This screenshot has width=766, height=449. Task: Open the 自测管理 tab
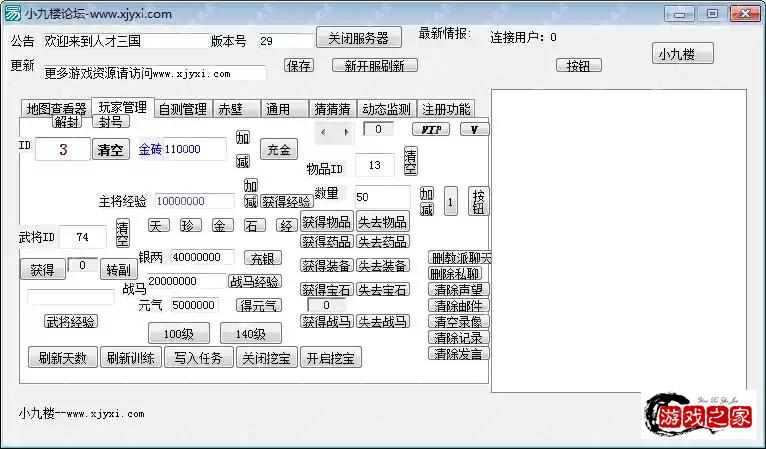point(183,109)
